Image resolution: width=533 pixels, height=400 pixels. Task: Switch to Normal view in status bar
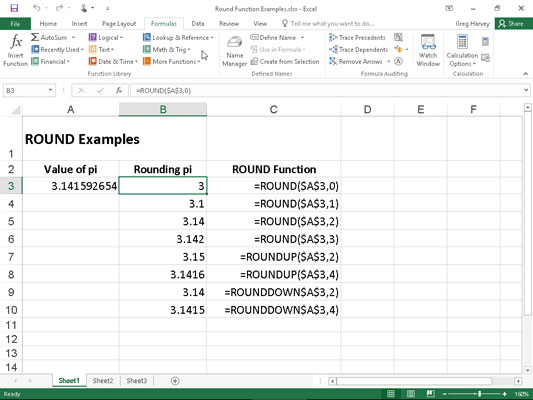[391, 394]
